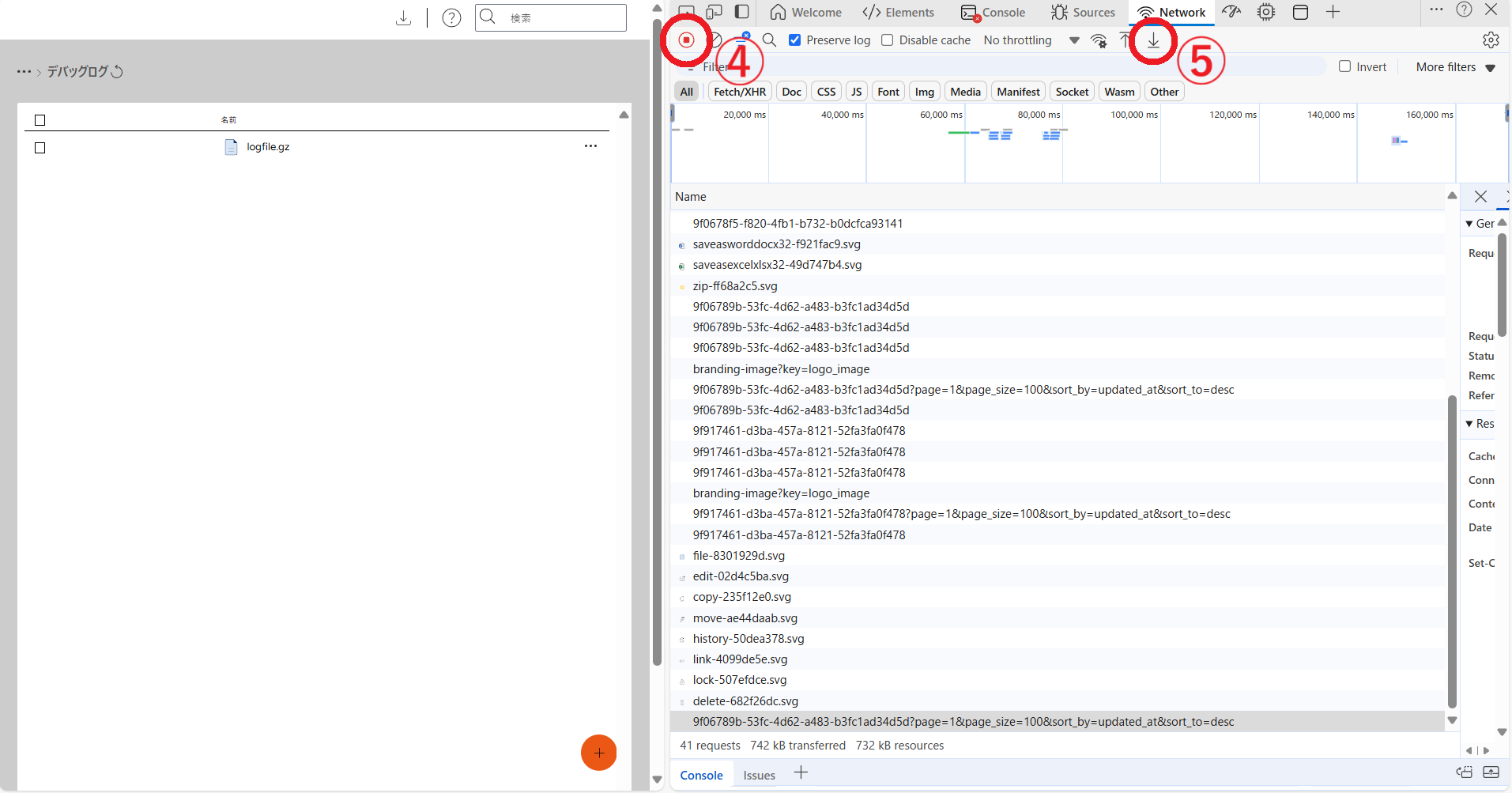Image resolution: width=1512 pixels, height=793 pixels.
Task: Click the DevTools help question mark
Action: pyautogui.click(x=1464, y=9)
